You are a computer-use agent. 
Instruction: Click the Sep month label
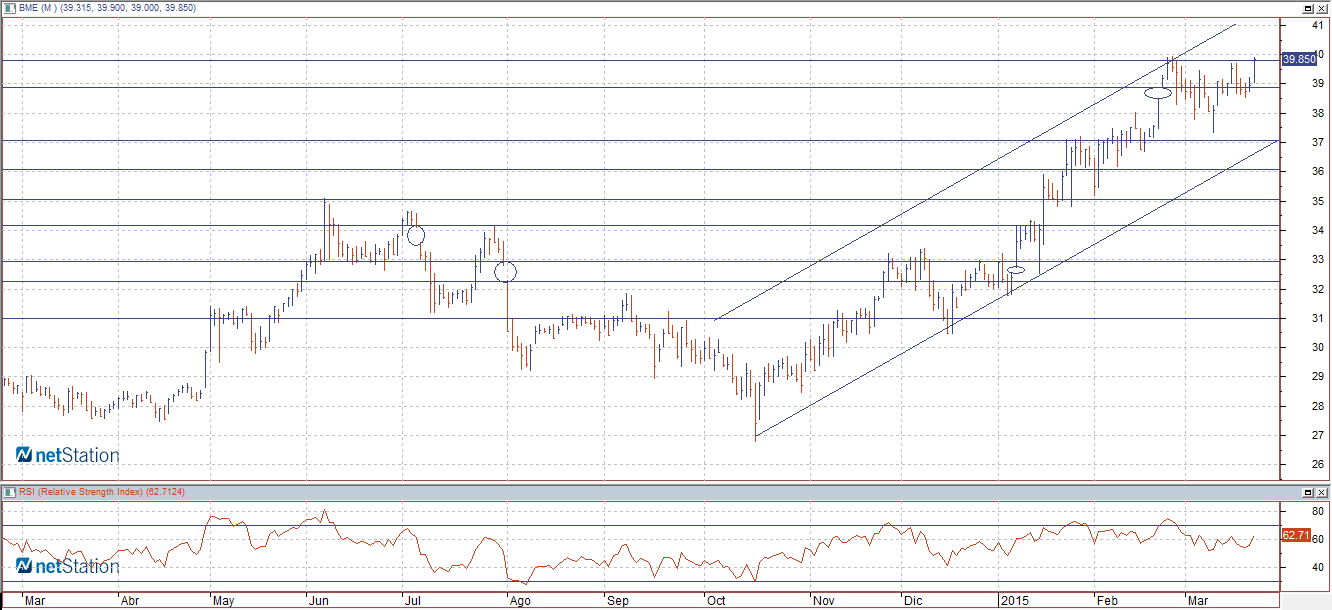(617, 601)
